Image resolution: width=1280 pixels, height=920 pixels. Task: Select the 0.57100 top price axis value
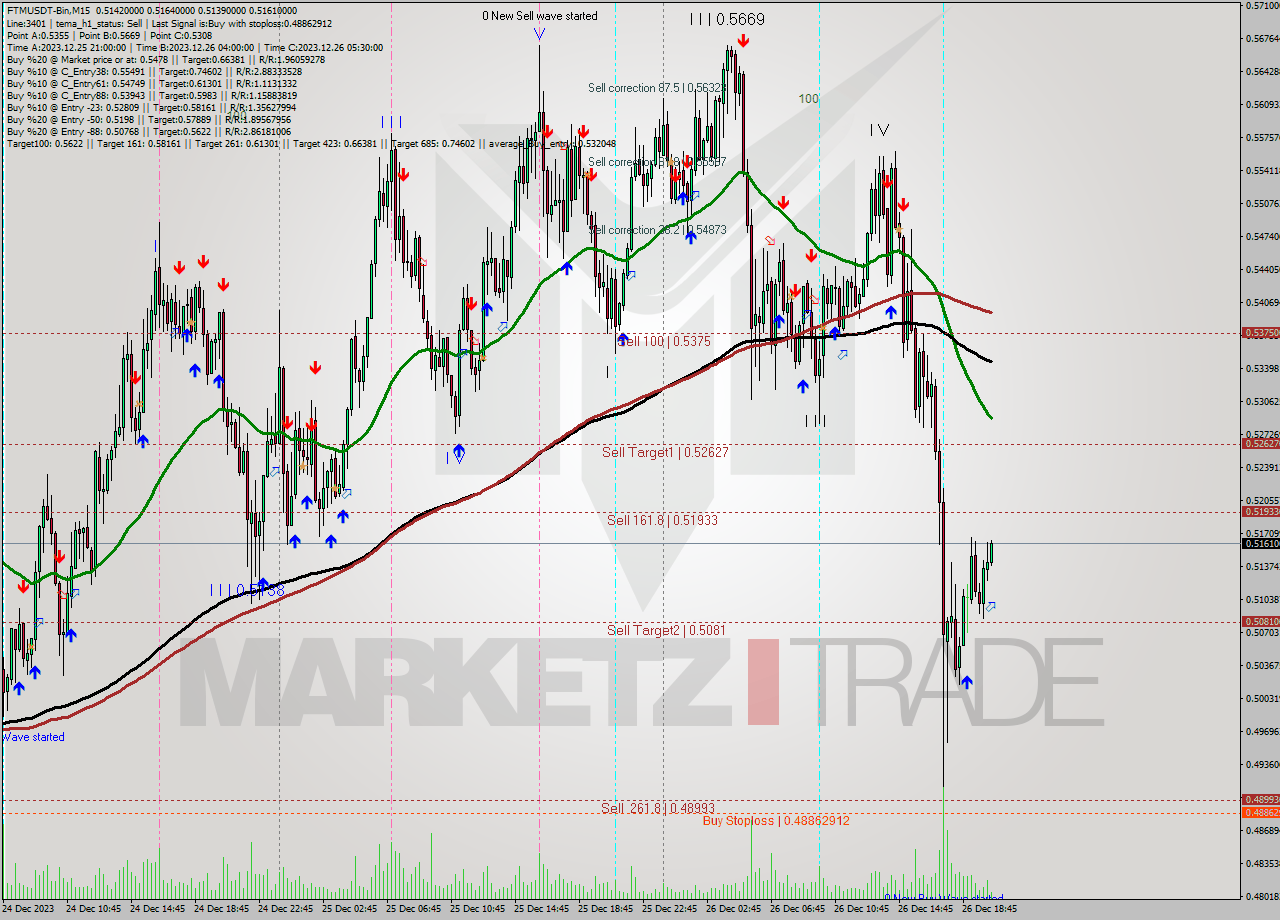[x=1261, y=6]
